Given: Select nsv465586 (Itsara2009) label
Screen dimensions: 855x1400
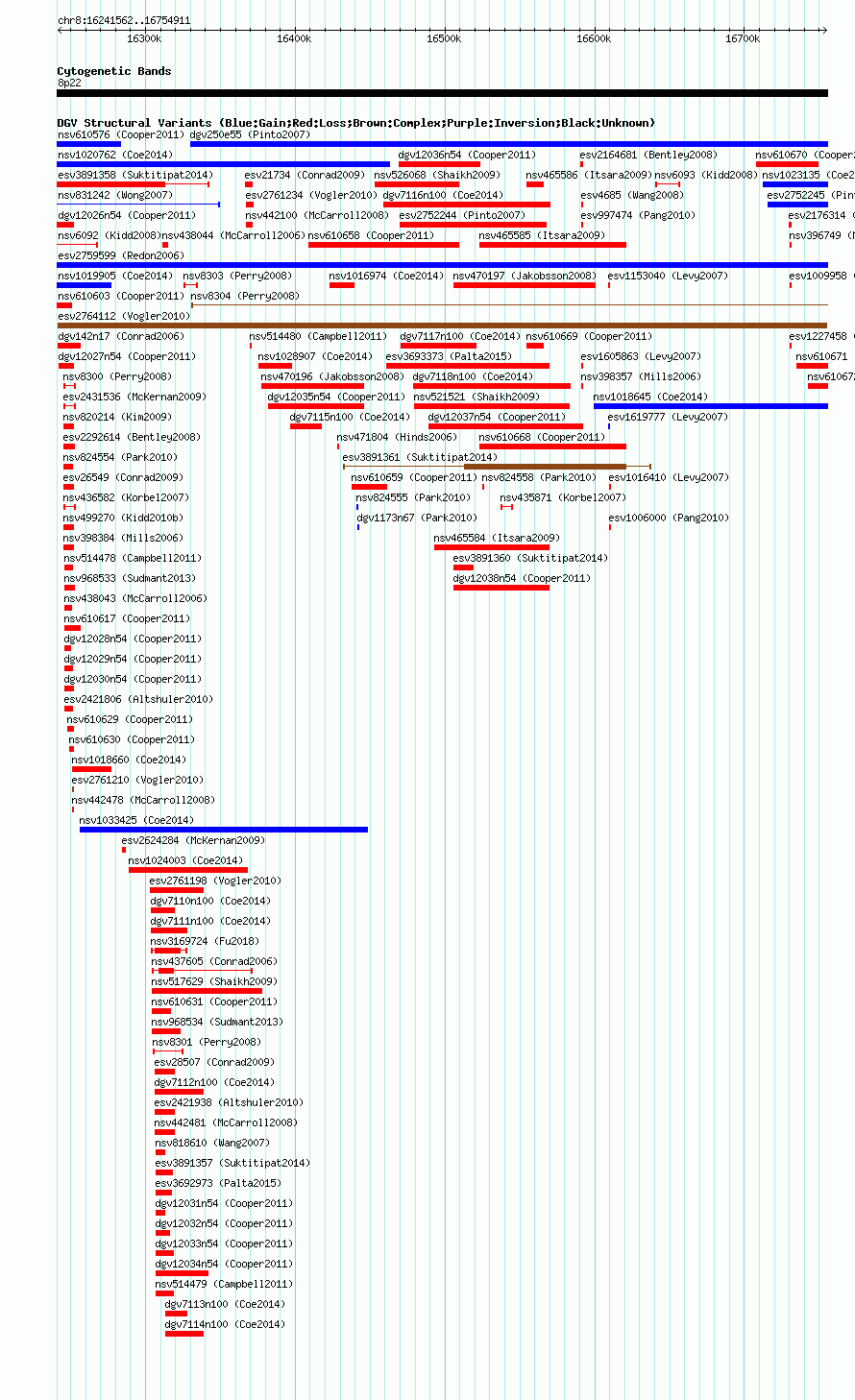Looking at the screenshot, I should 590,175.
